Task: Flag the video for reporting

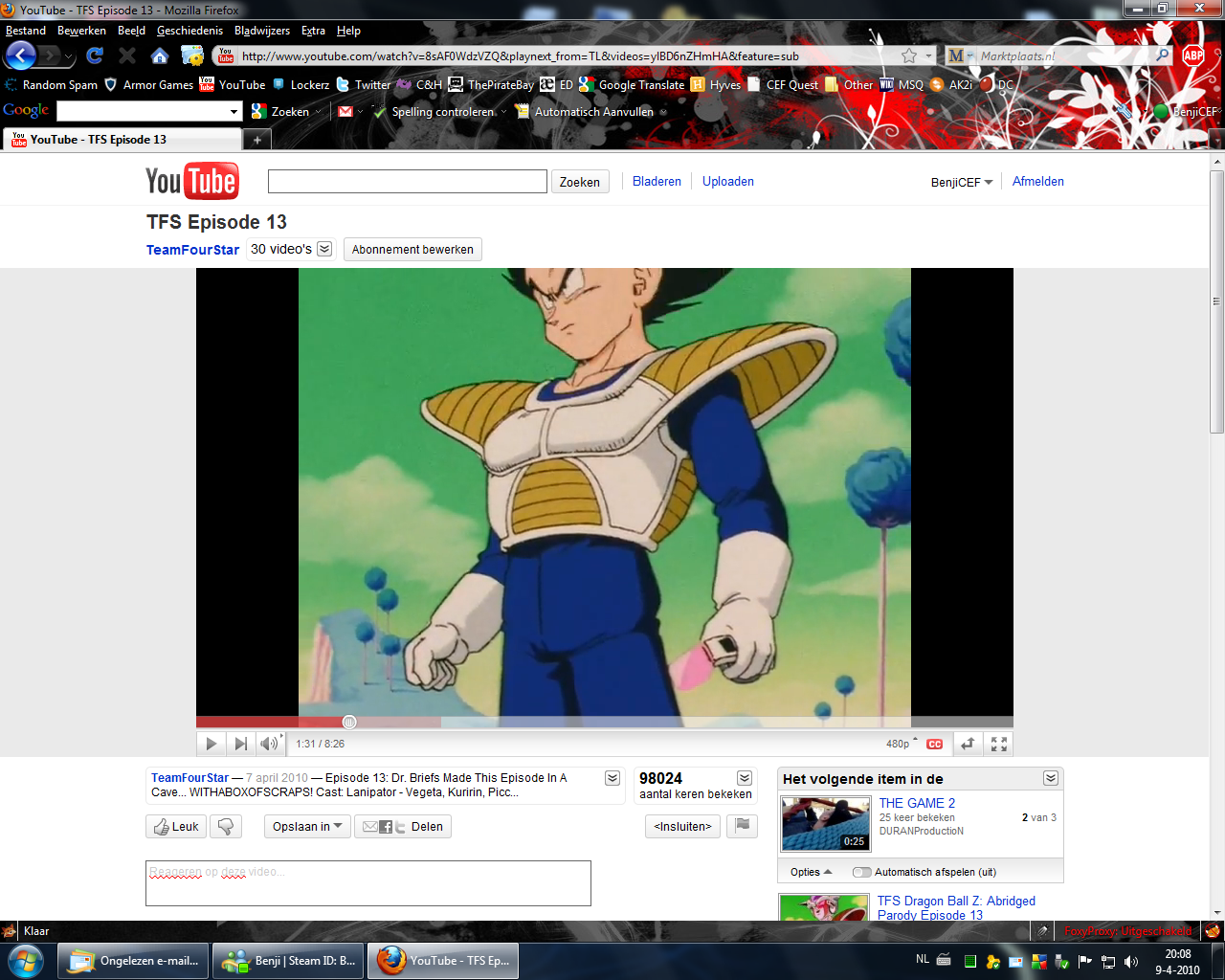Action: pos(742,826)
